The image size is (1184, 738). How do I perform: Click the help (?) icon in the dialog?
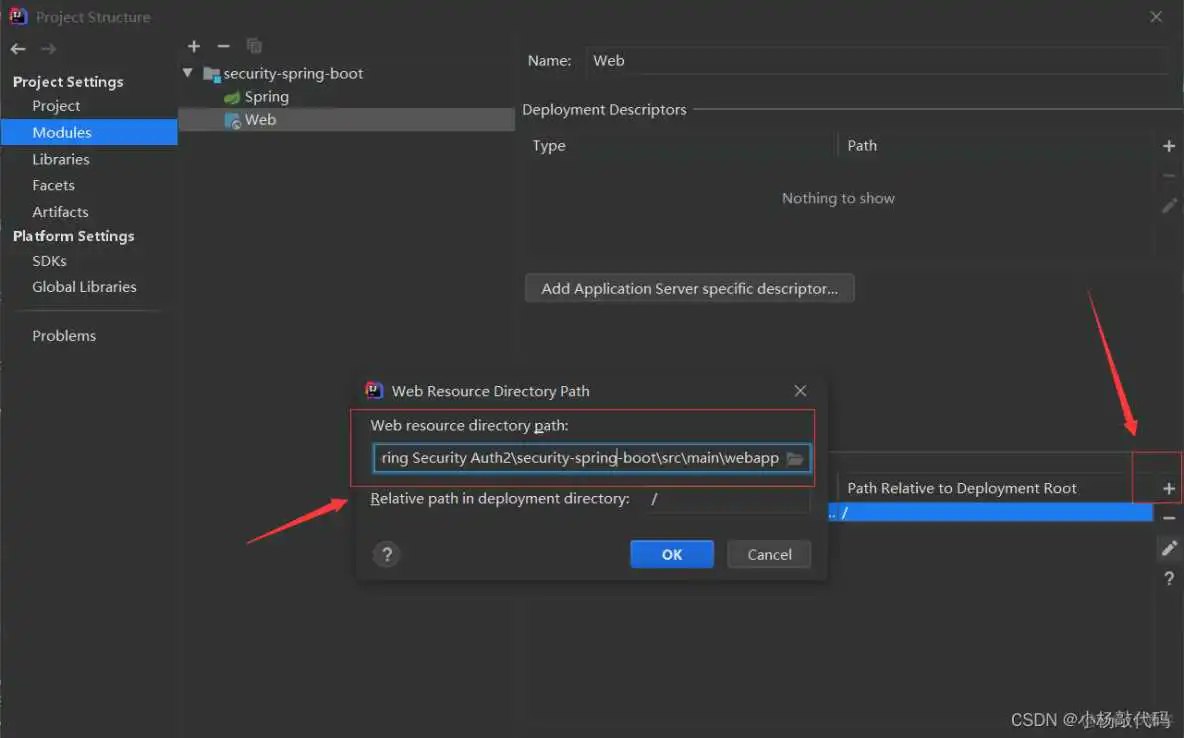click(386, 554)
